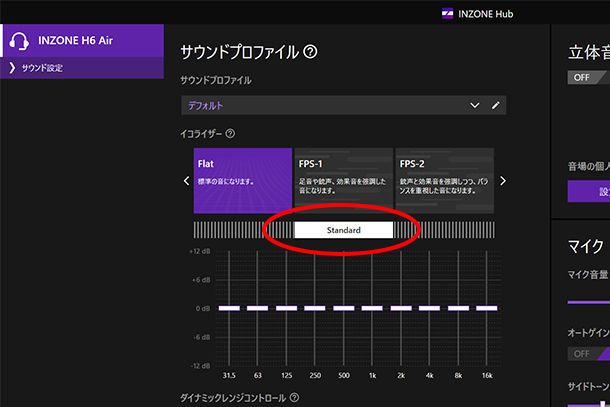The width and height of the screenshot is (610, 407).
Task: Click the 500 Hz equalizer slider
Action: pos(344,308)
